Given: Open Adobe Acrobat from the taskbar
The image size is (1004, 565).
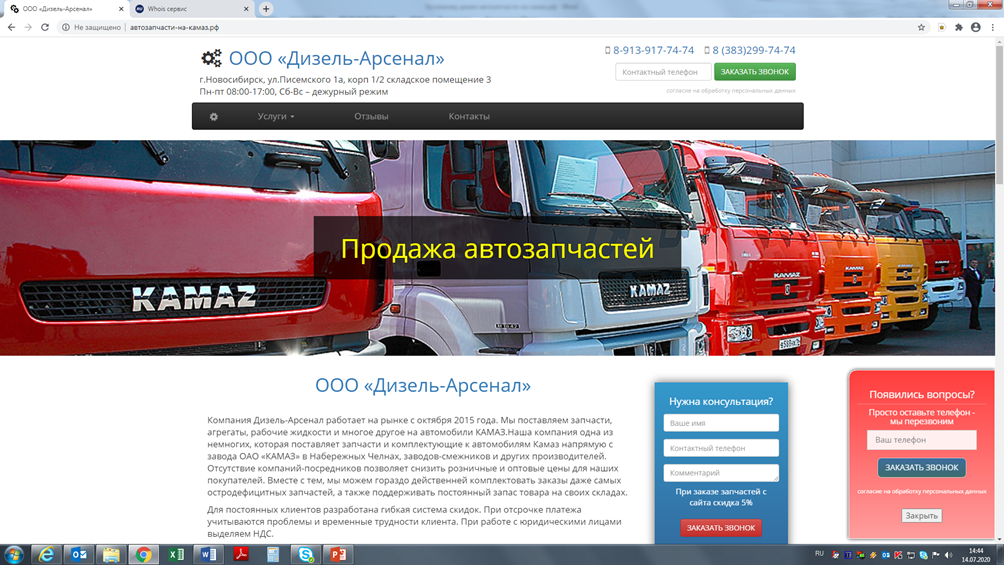Looking at the screenshot, I should (241, 554).
